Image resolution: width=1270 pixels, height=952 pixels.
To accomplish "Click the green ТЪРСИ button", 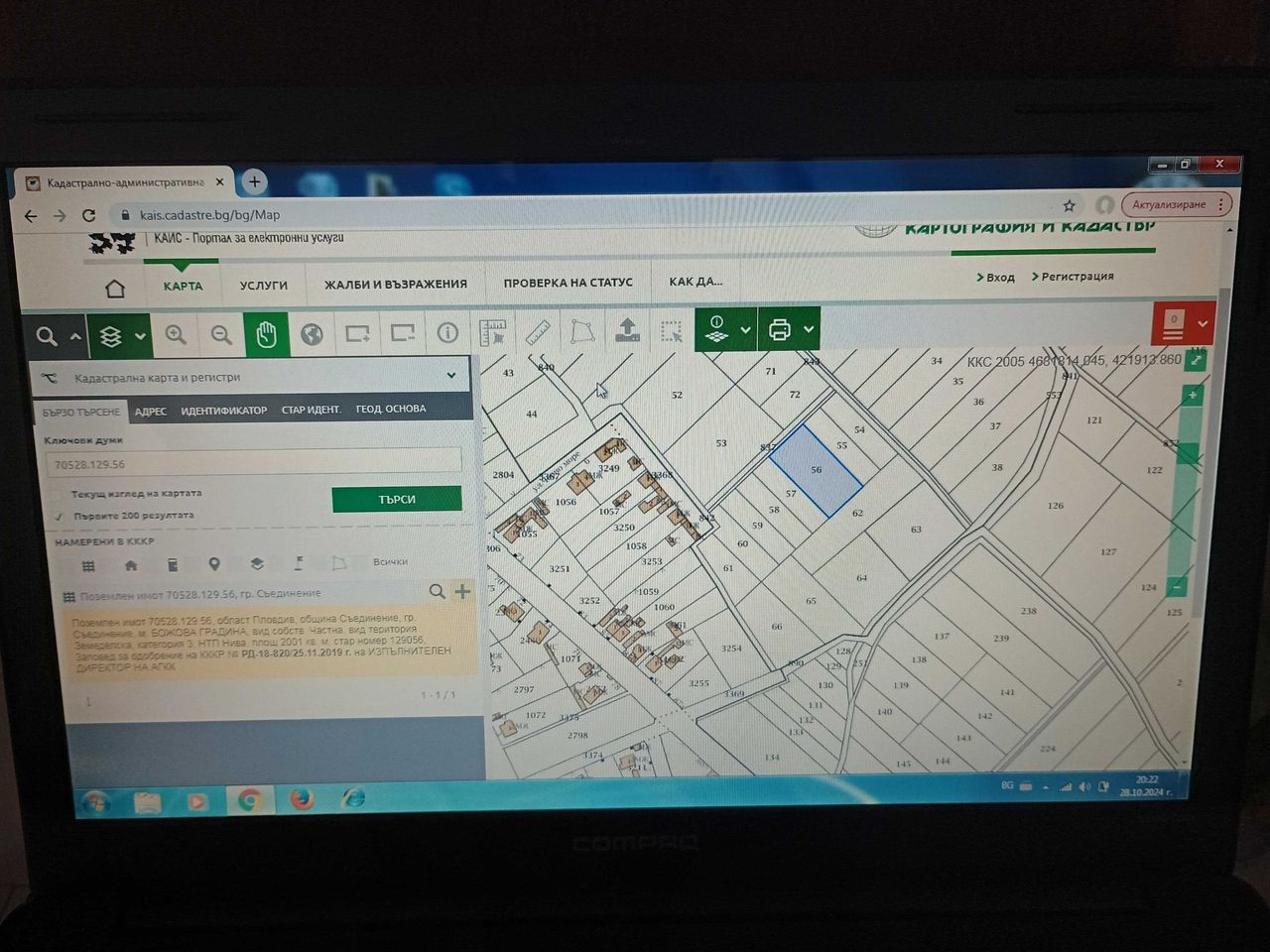I will (x=397, y=499).
